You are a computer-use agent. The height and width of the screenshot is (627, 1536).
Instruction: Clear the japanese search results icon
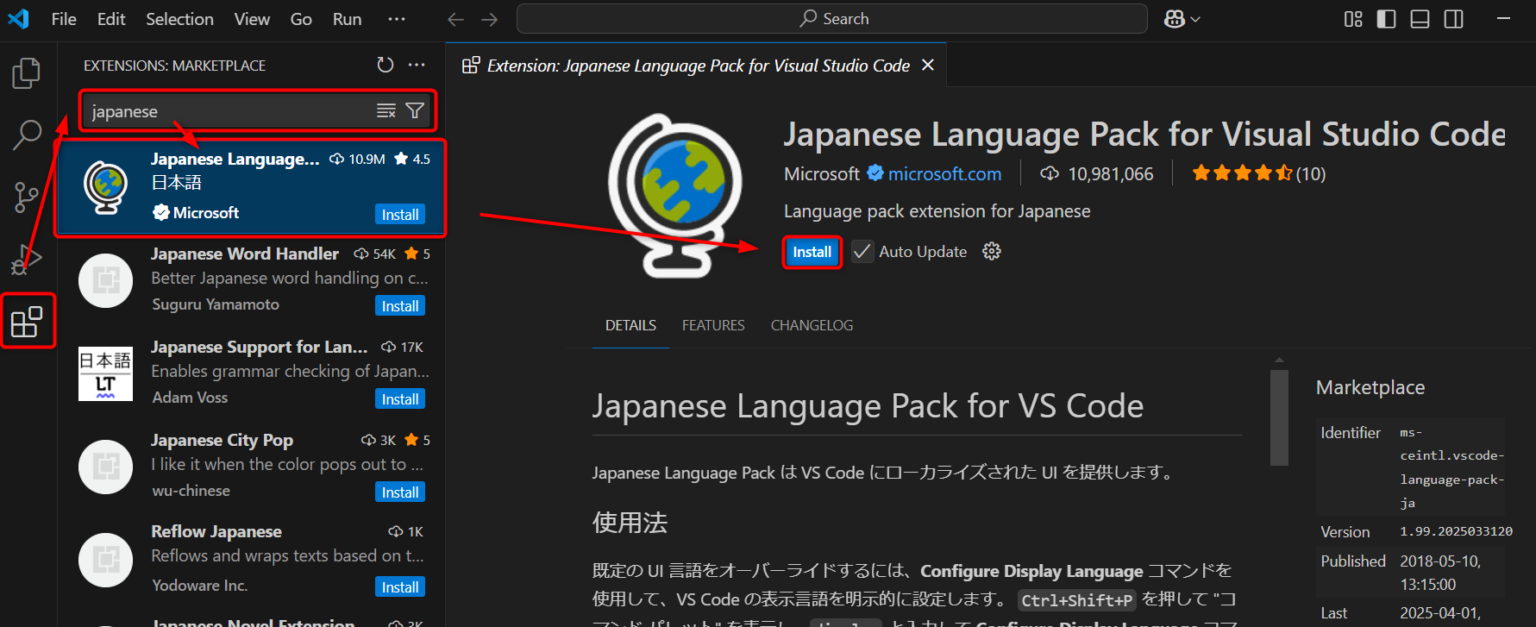point(386,110)
